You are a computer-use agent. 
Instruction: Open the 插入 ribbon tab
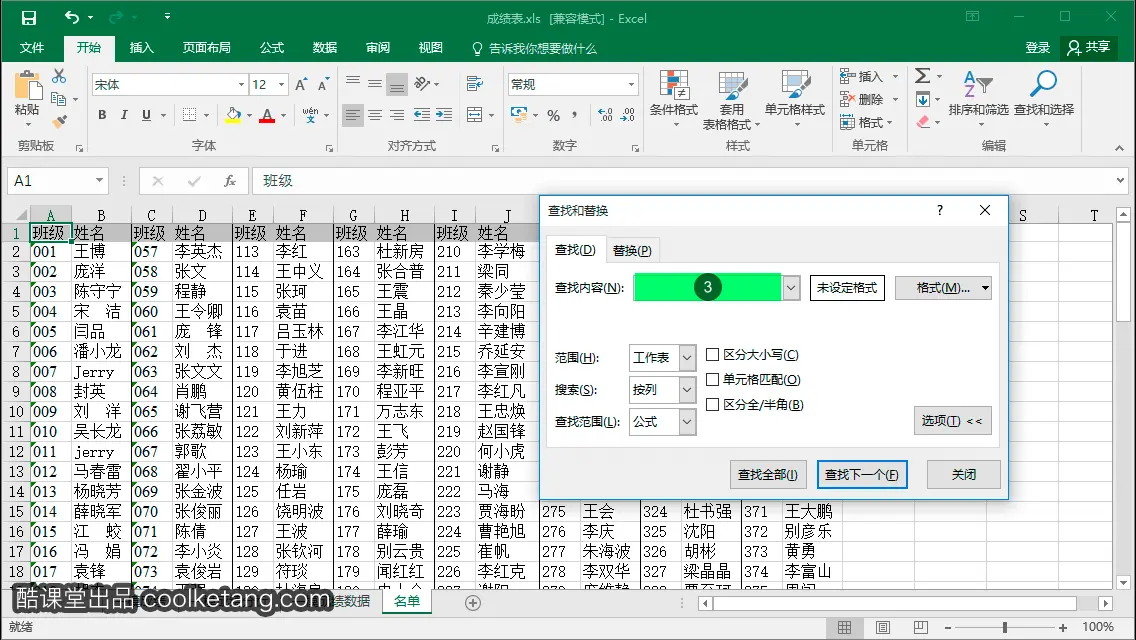coord(141,48)
